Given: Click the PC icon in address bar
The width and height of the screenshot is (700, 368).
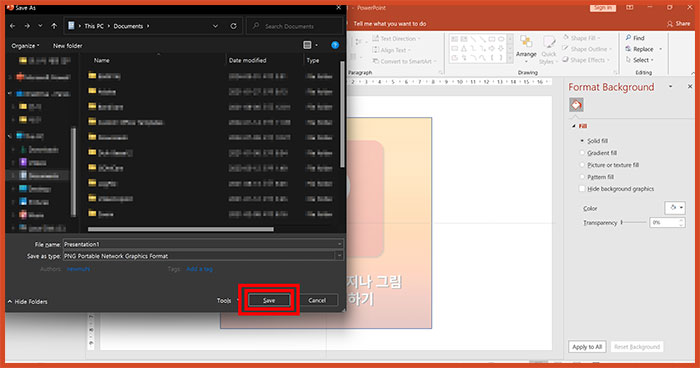Looking at the screenshot, I should click(71, 26).
